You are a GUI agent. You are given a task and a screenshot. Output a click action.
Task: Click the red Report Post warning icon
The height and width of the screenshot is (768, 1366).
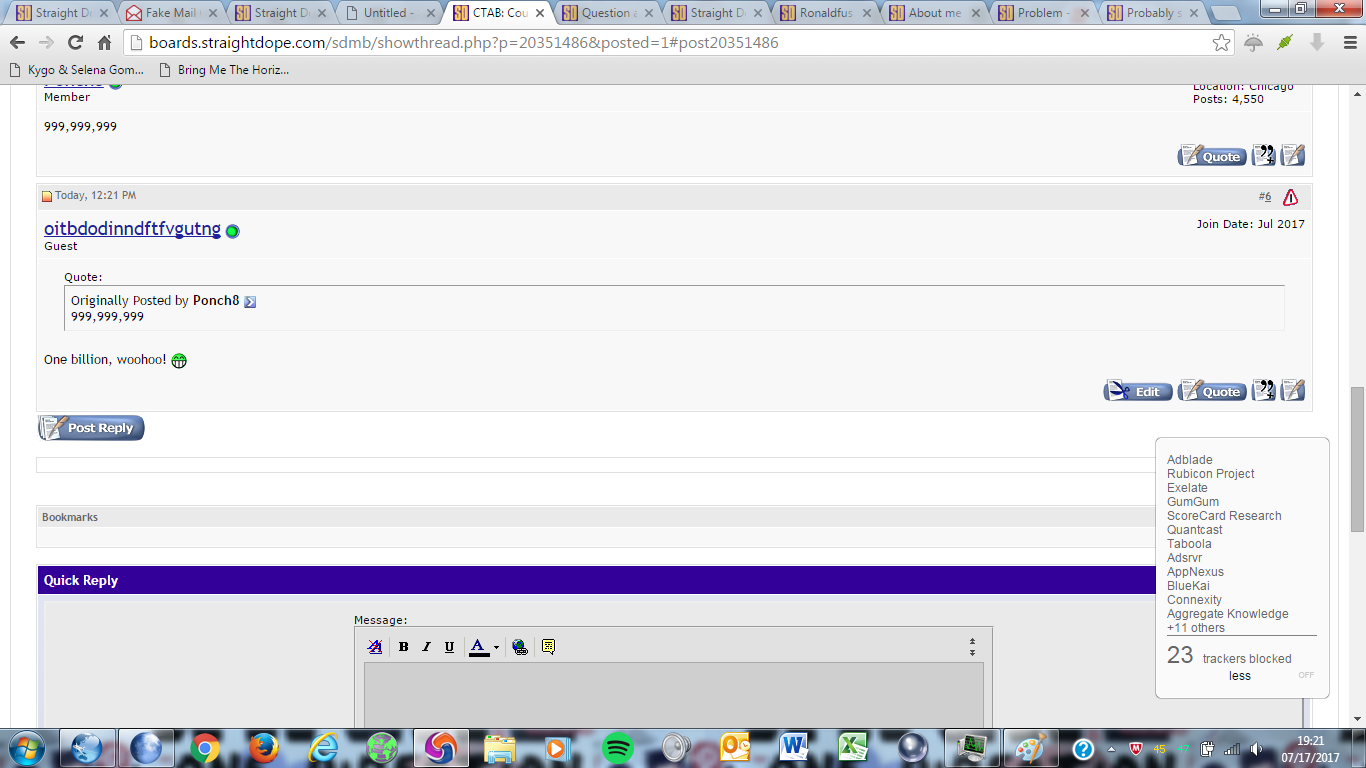point(1290,197)
